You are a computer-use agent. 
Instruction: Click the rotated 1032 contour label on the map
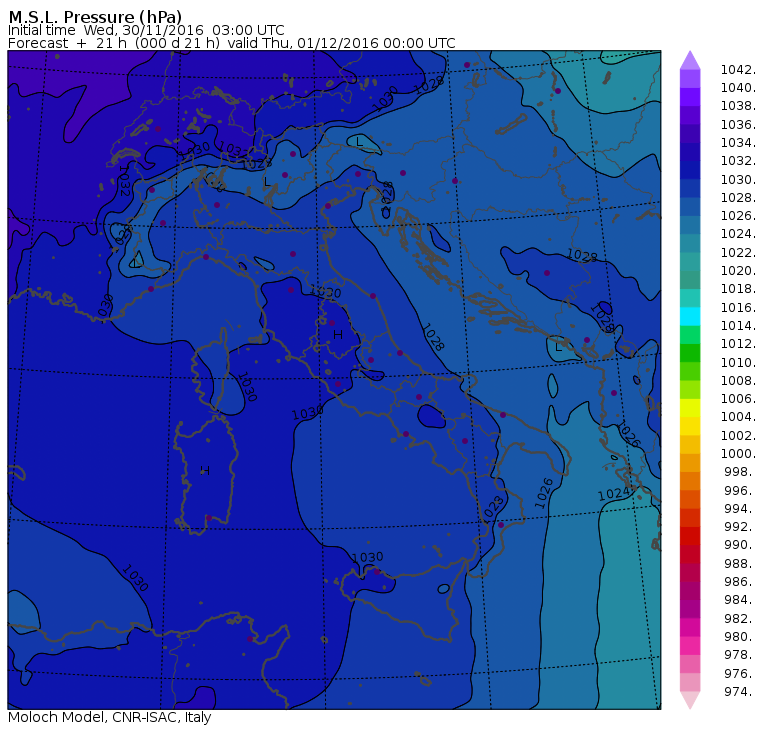(x=124, y=180)
